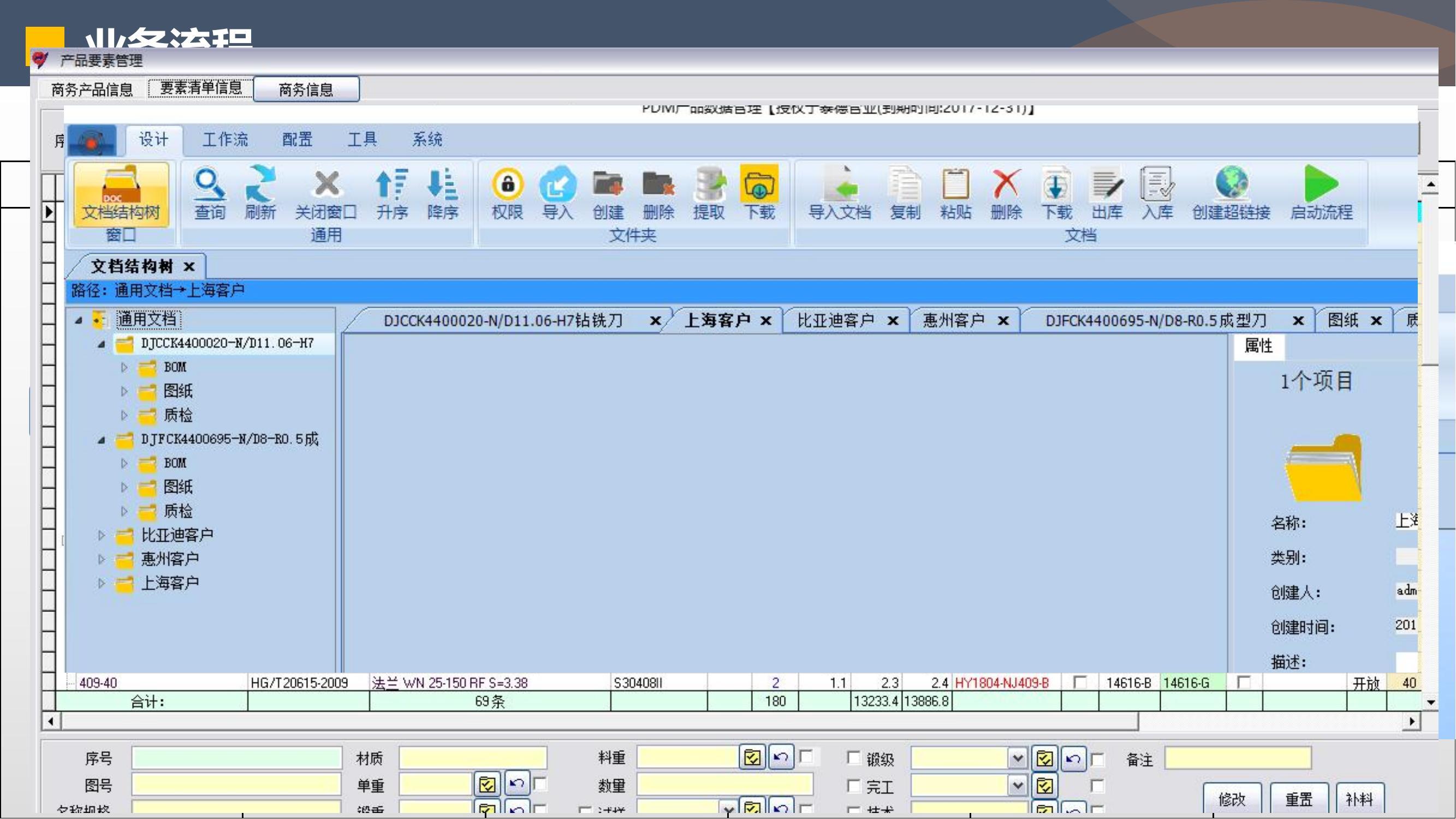
Task: Expand the 比亚迪客户 tree folder
Action: [x=102, y=535]
